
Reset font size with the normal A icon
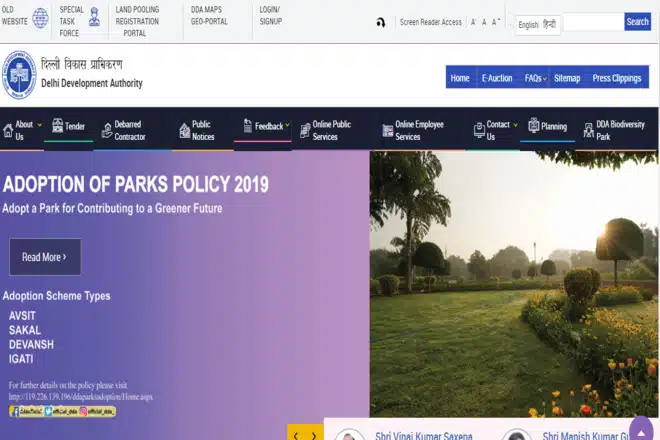click(484, 22)
